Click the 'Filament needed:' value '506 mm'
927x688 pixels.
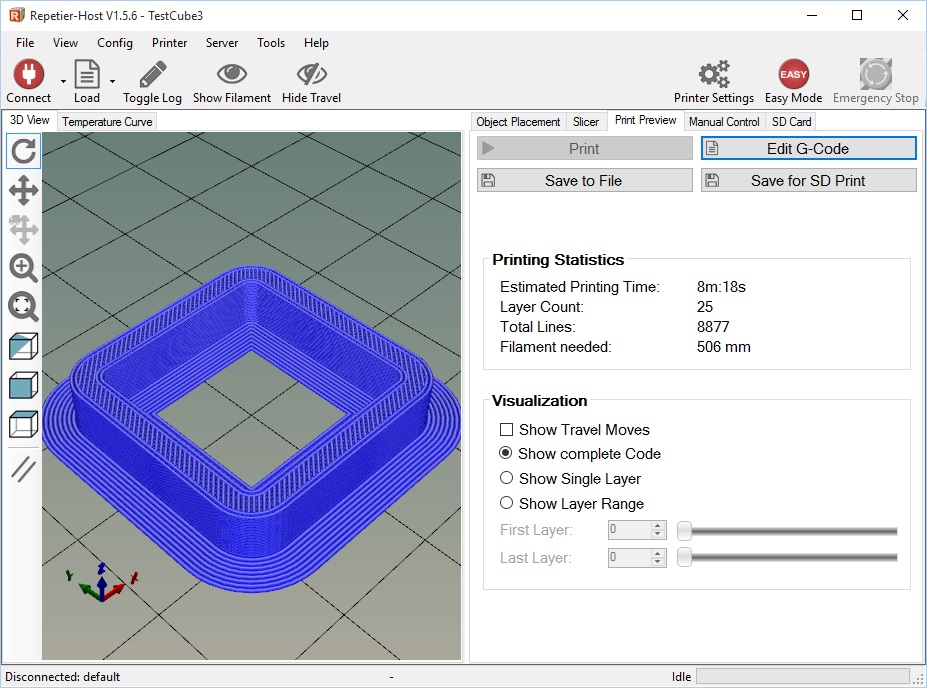point(724,347)
